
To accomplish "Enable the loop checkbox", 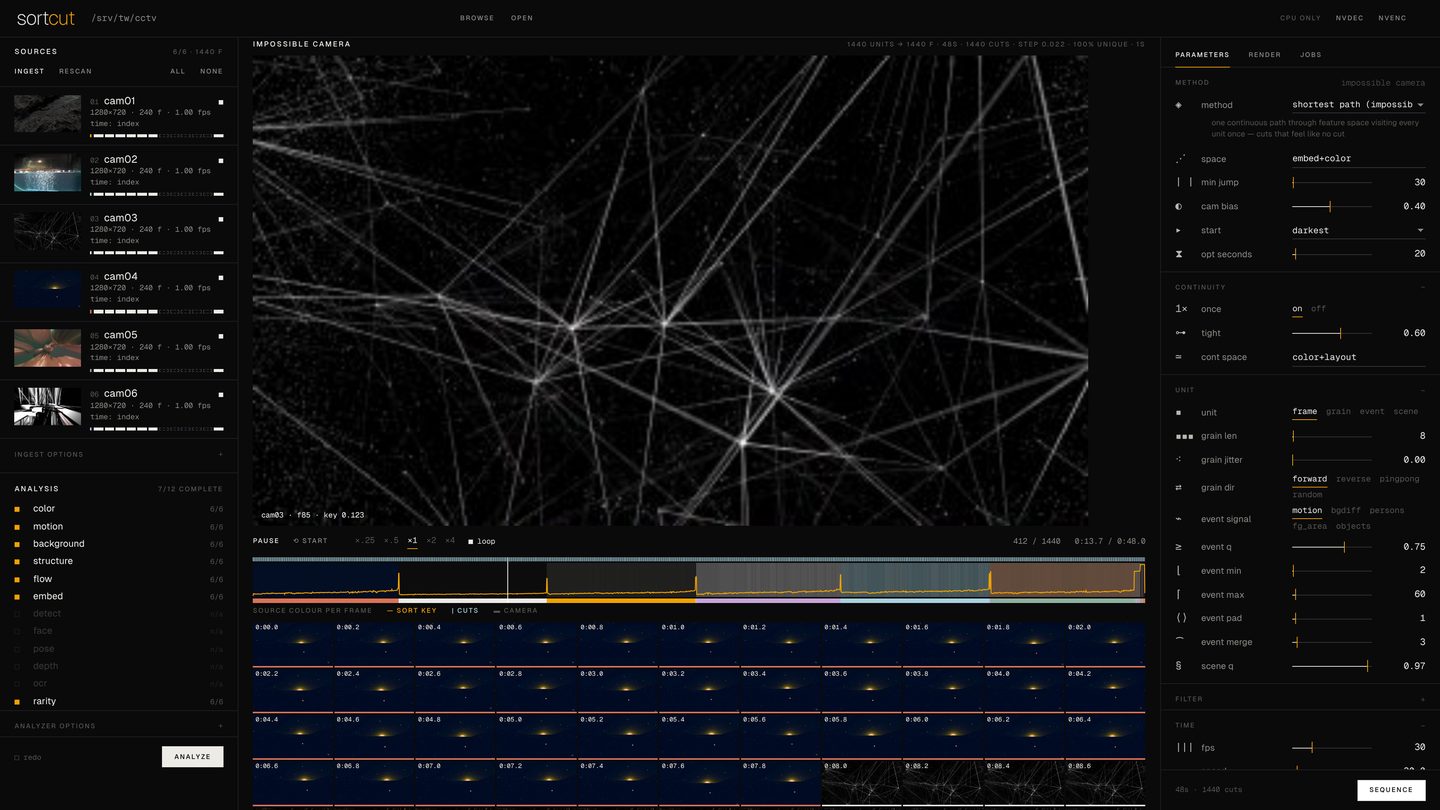I will pyautogui.click(x=471, y=541).
